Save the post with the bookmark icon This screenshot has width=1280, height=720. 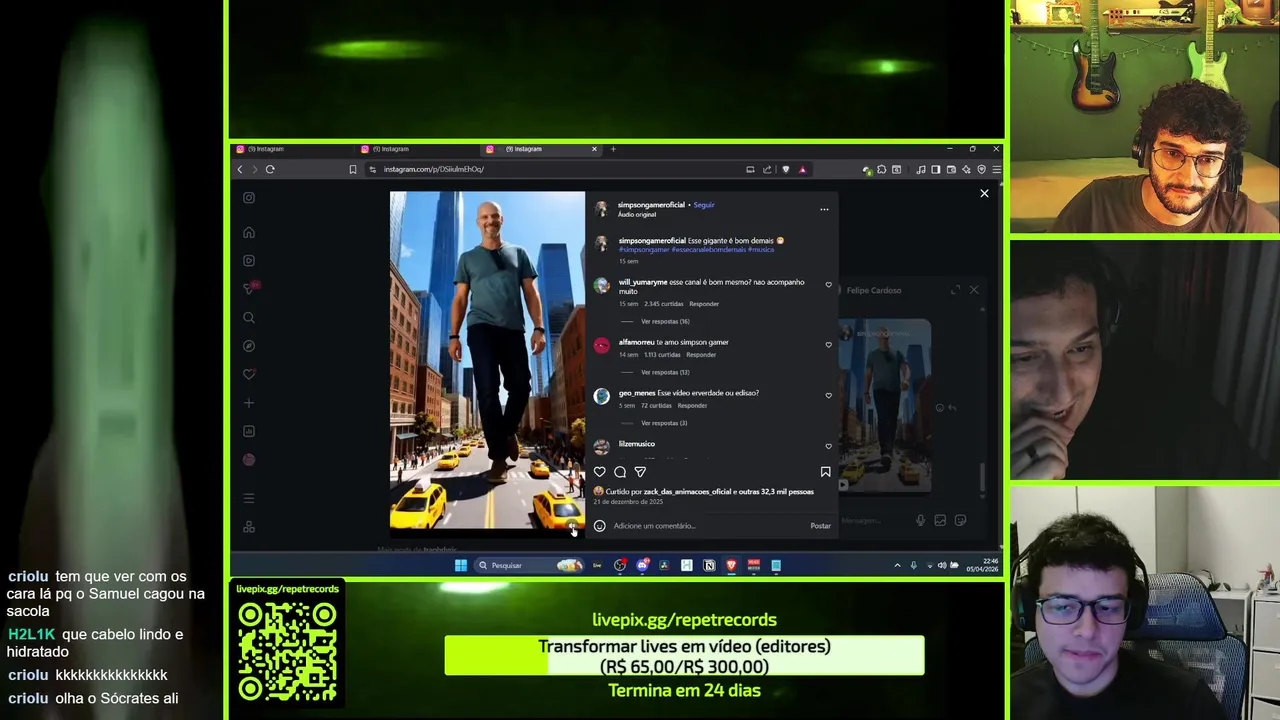click(x=825, y=472)
